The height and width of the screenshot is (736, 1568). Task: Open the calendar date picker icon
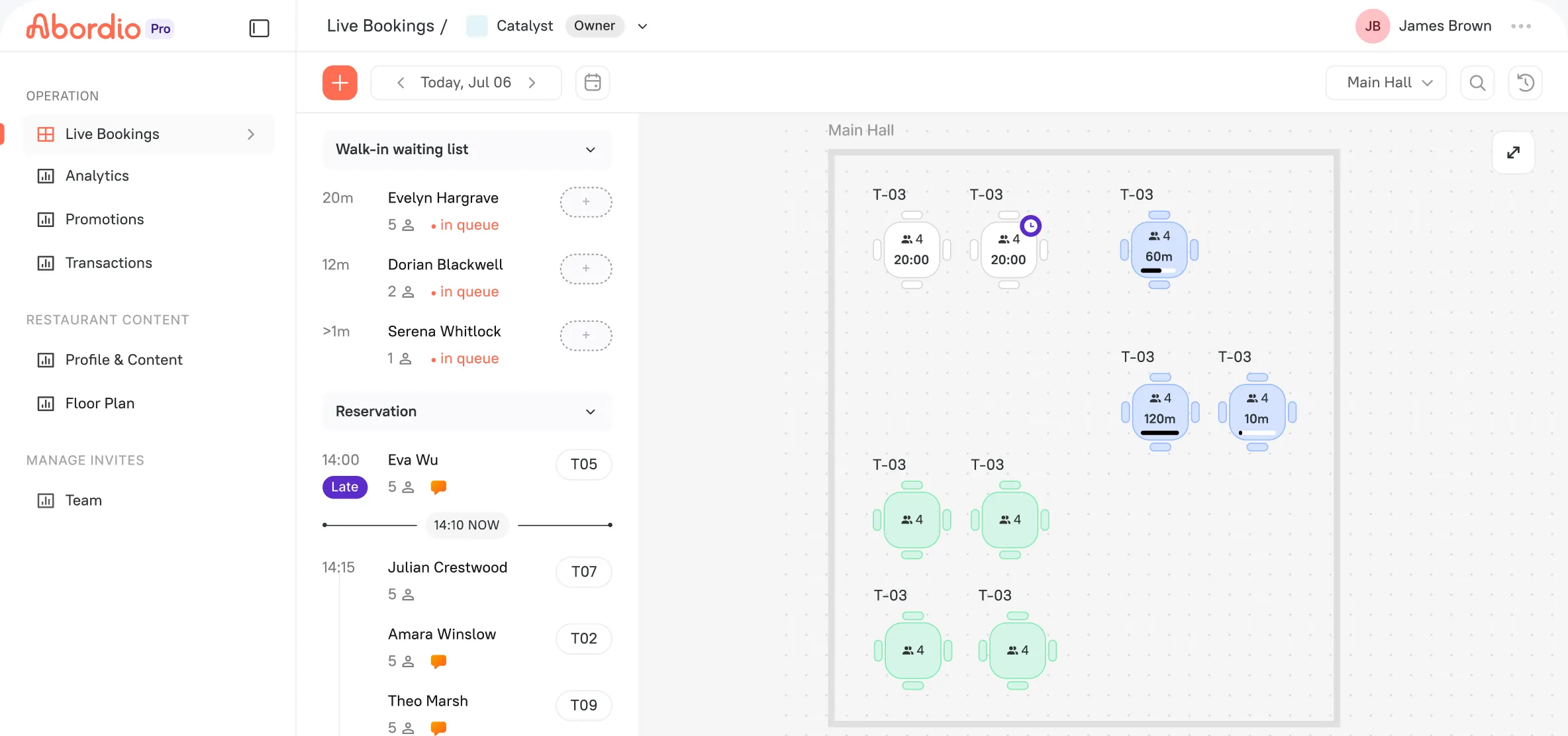pyautogui.click(x=593, y=83)
